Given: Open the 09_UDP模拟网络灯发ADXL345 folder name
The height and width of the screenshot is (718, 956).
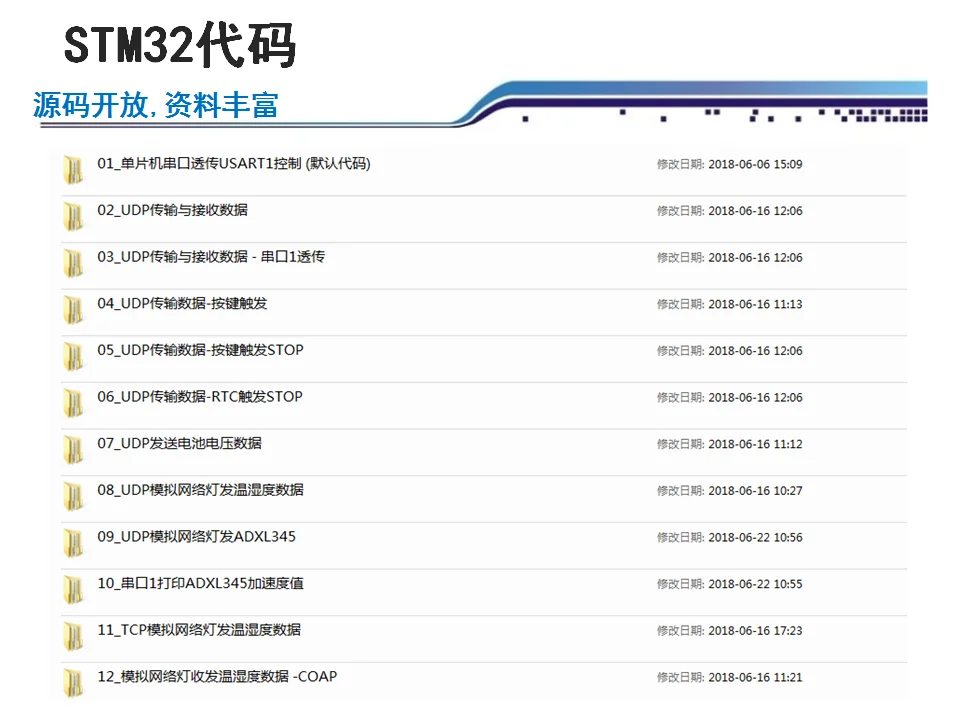Looking at the screenshot, I should tap(196, 536).
